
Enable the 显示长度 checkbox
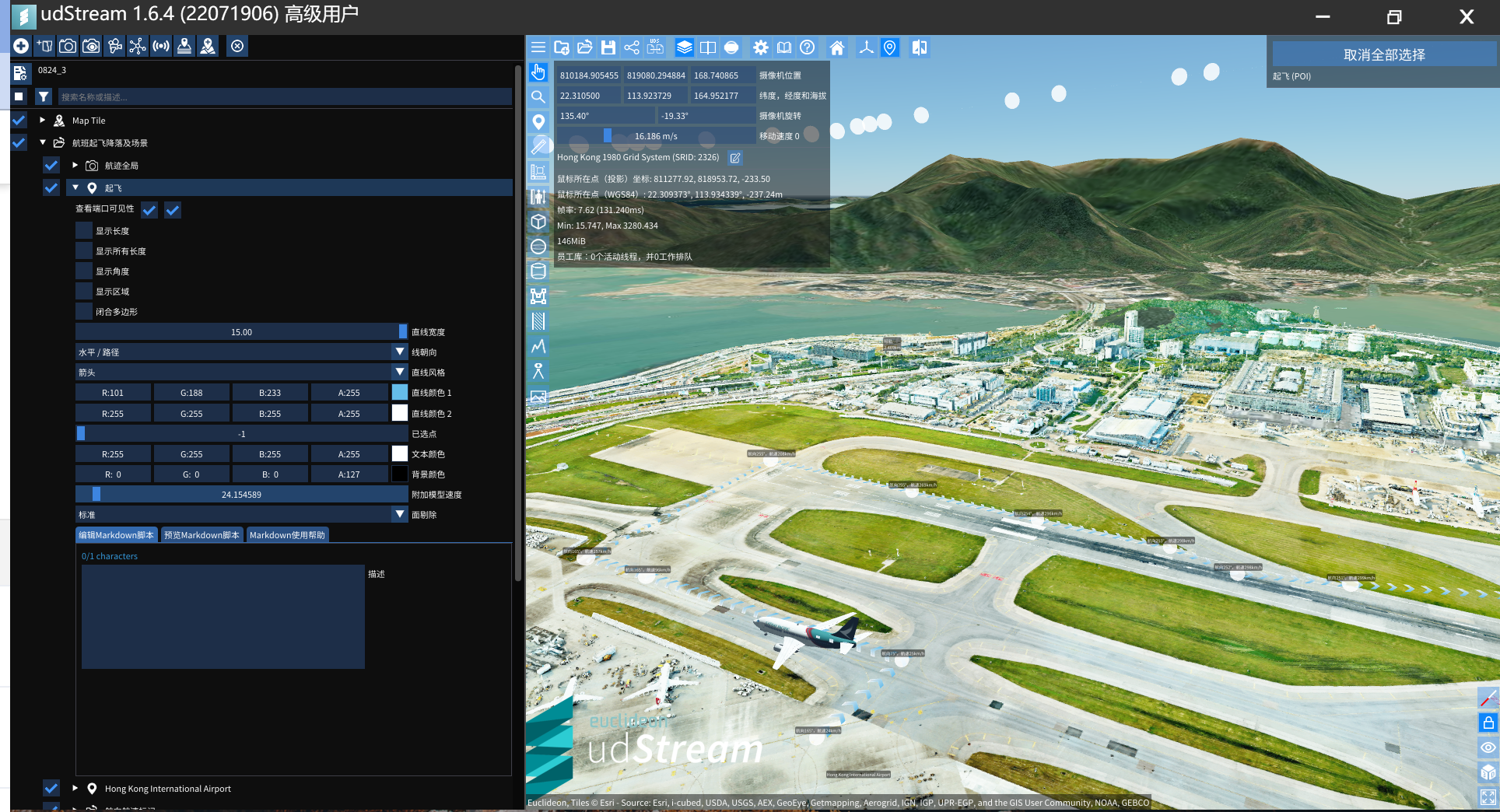[84, 230]
